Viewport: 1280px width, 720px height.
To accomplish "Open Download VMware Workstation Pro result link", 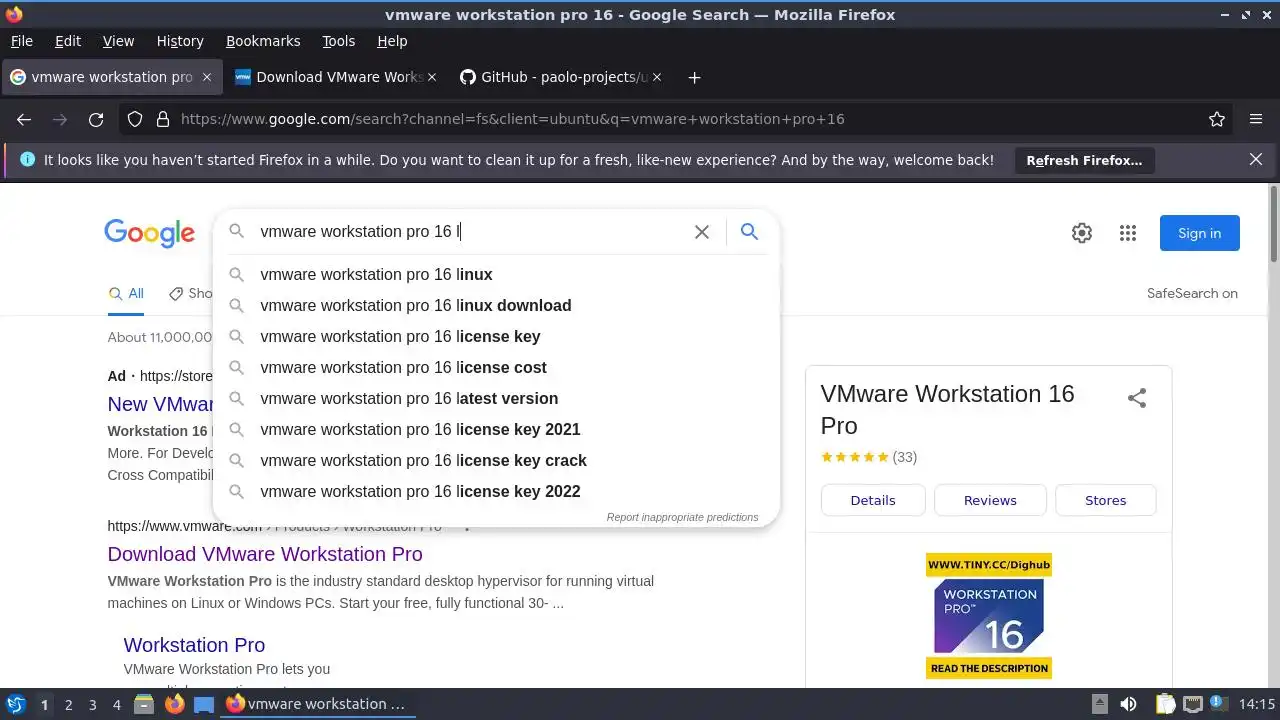I will tap(265, 554).
